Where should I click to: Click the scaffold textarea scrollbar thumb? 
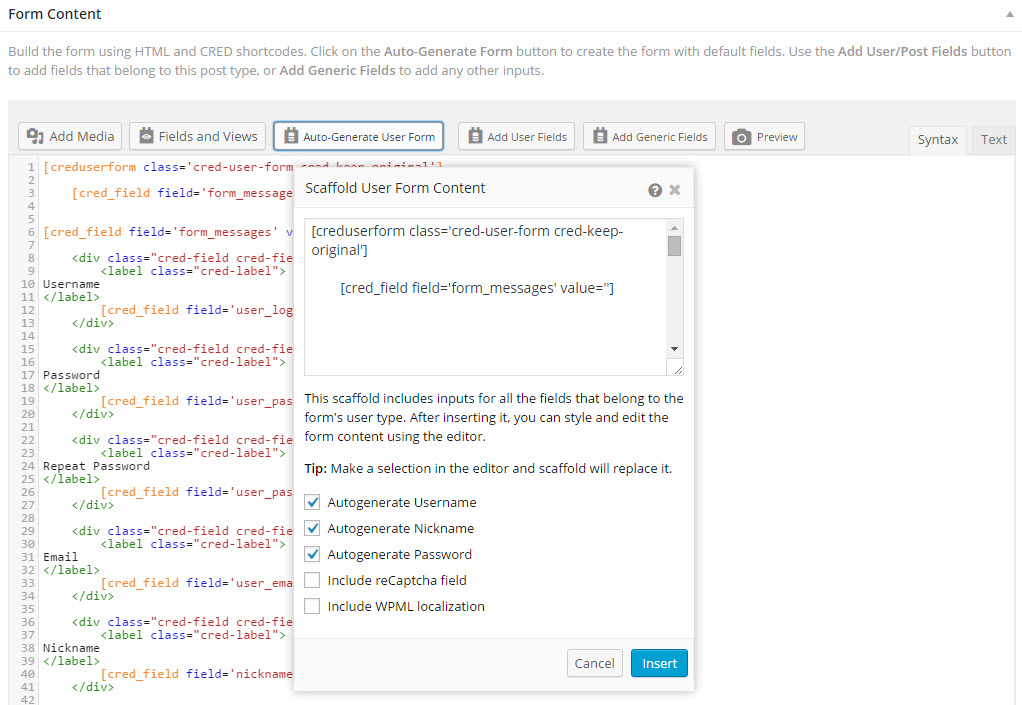point(675,246)
